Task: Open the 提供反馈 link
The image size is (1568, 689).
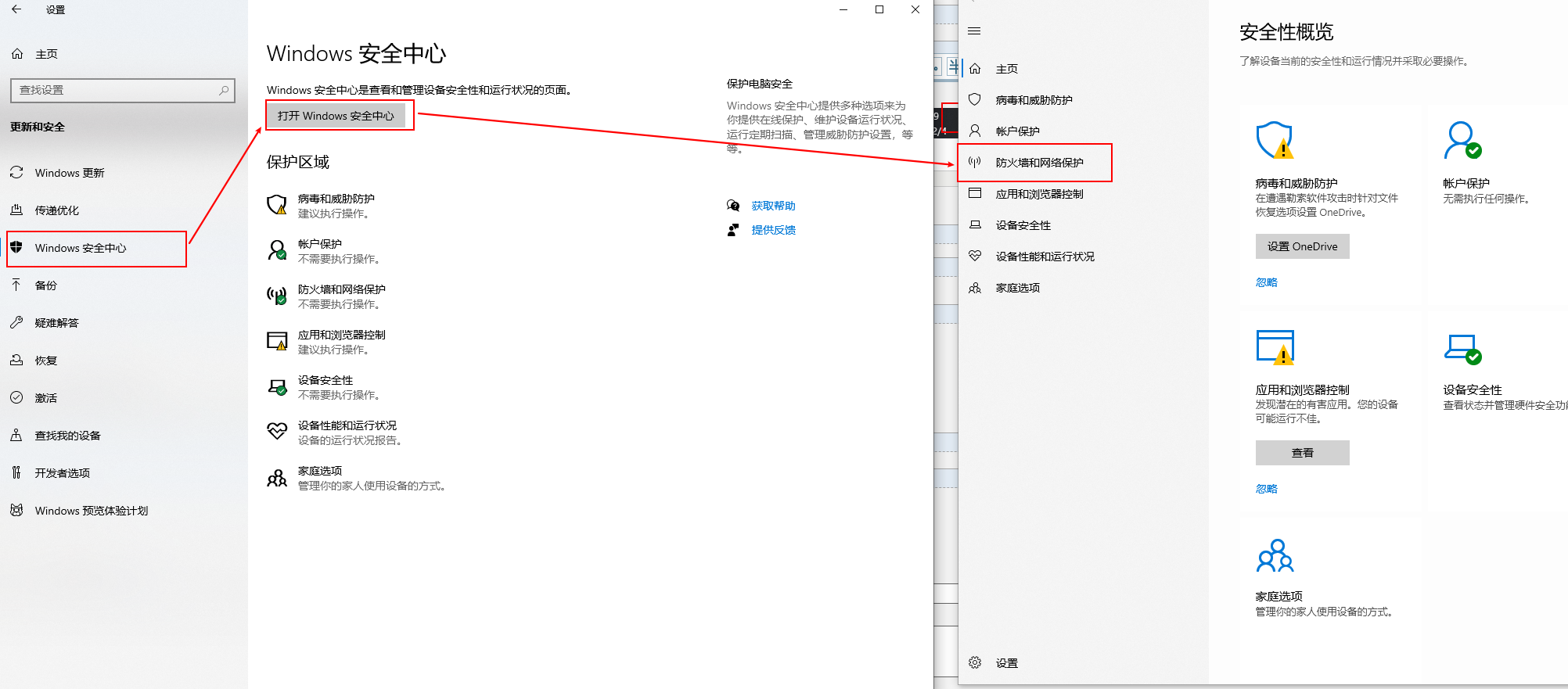Action: [x=774, y=230]
